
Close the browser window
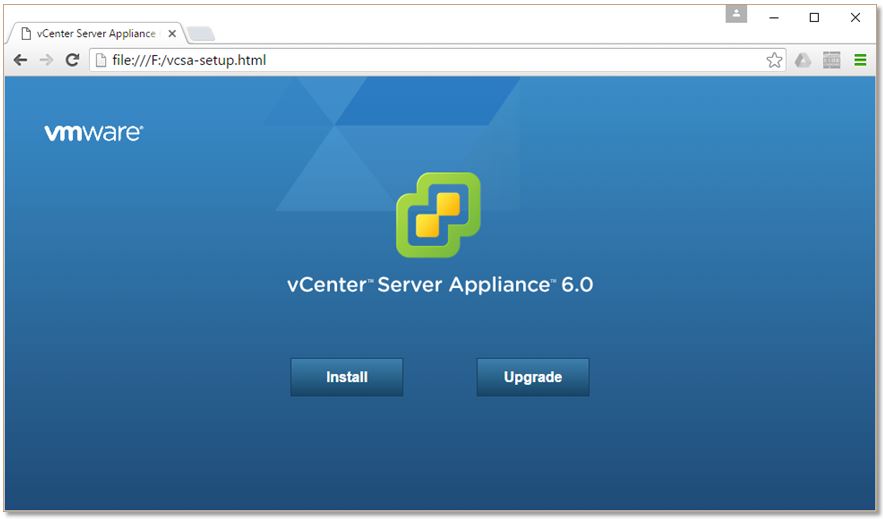tap(855, 17)
